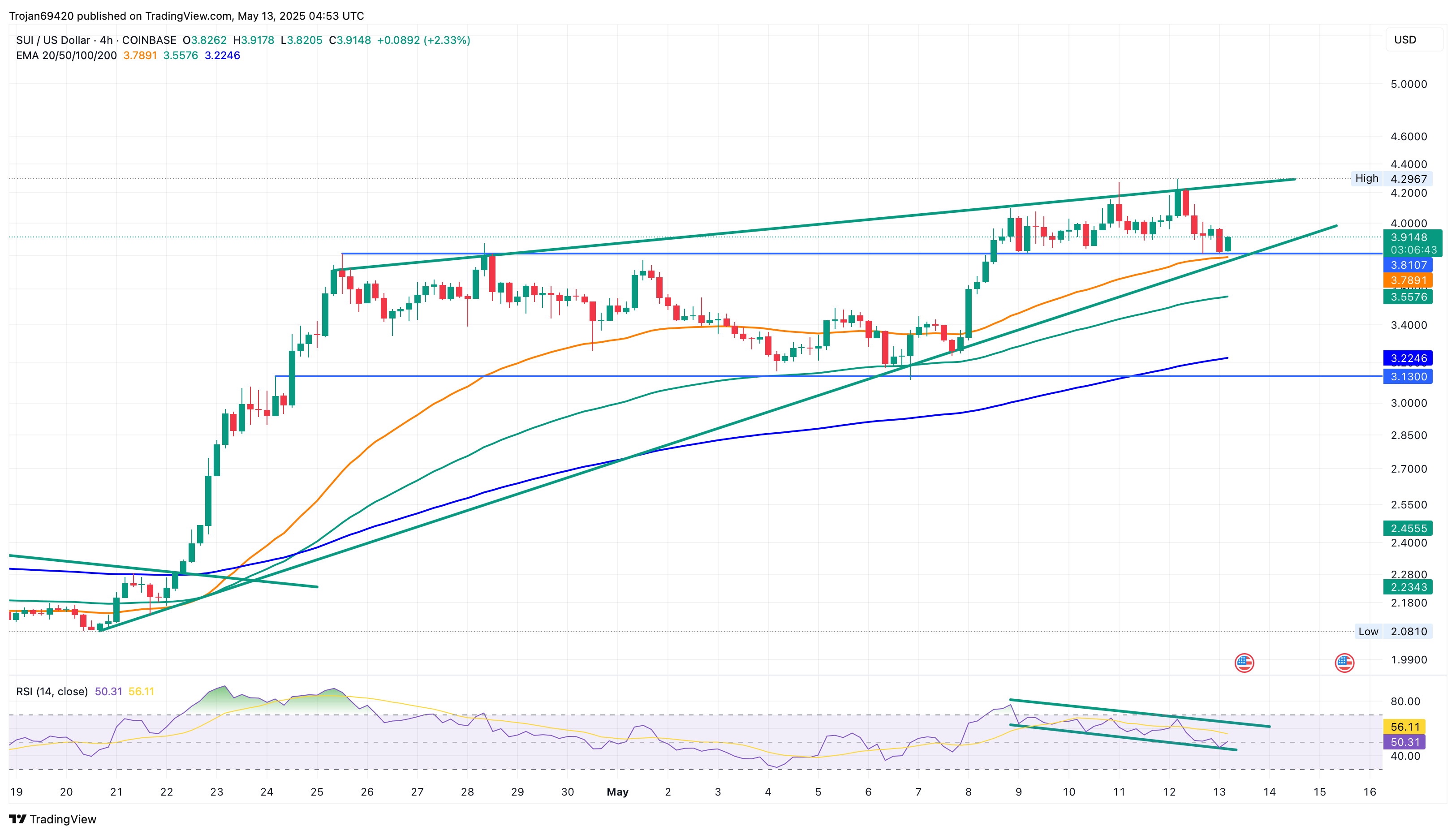Click the yellow RSI 56.11 value label
This screenshot has width=1456, height=835.
[1404, 727]
